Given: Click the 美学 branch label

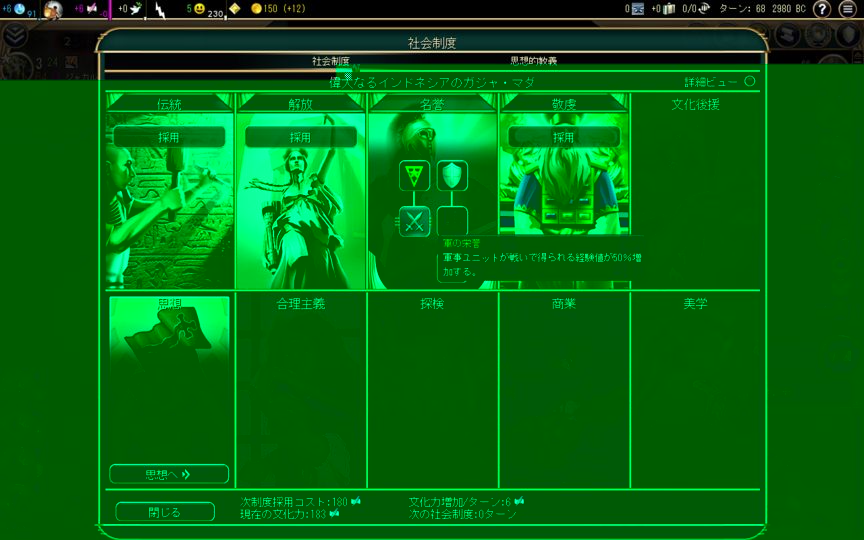Looking at the screenshot, I should (x=695, y=303).
